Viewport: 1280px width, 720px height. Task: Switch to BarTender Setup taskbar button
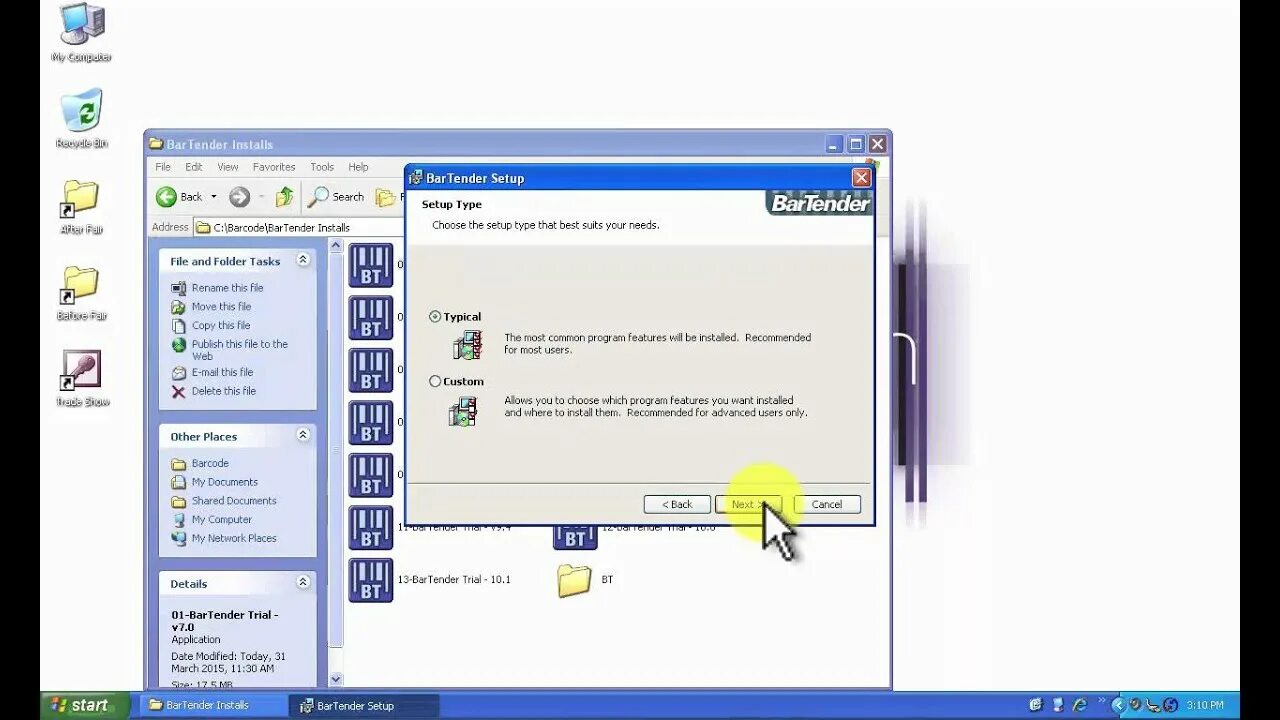(x=363, y=705)
